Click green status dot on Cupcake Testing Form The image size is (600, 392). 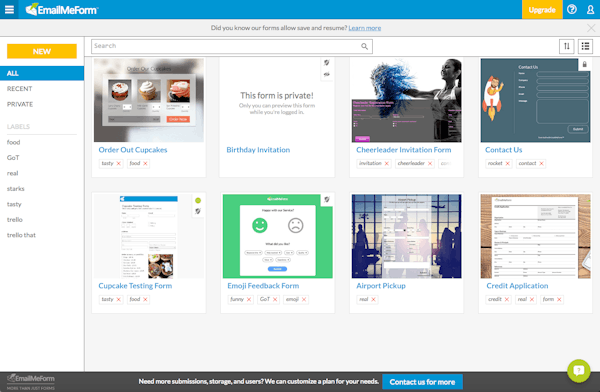[198, 200]
